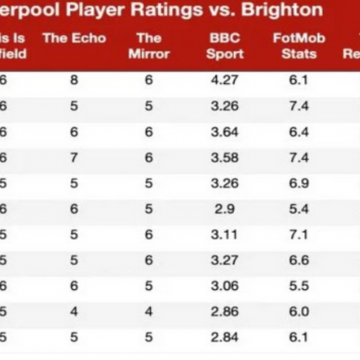The width and height of the screenshot is (360, 360).
Task: Click the "The Echo" column header
Action: 74,38
